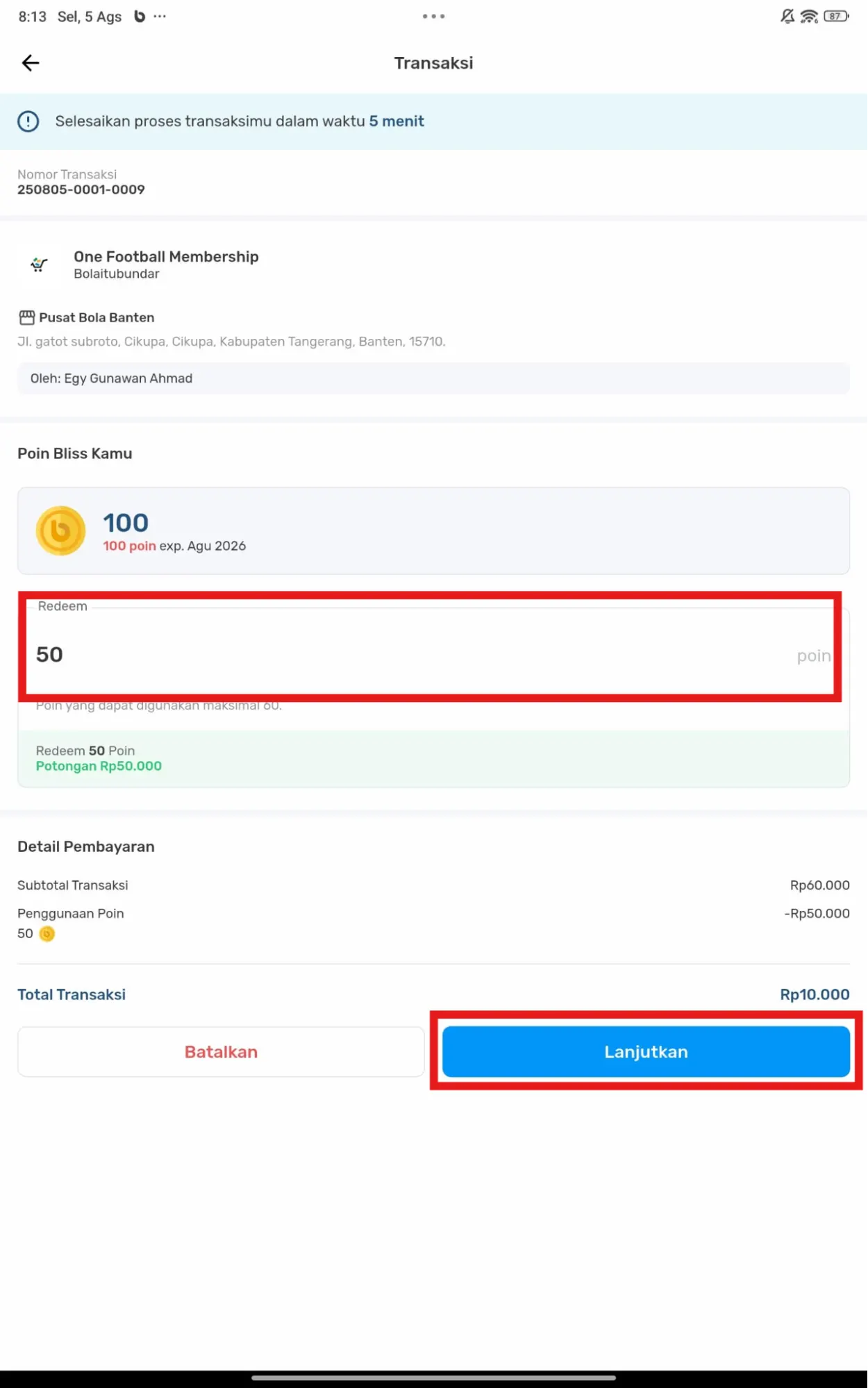Tap the shopping cart membership icon
Screen dimensions: 868x1388
click(39, 265)
